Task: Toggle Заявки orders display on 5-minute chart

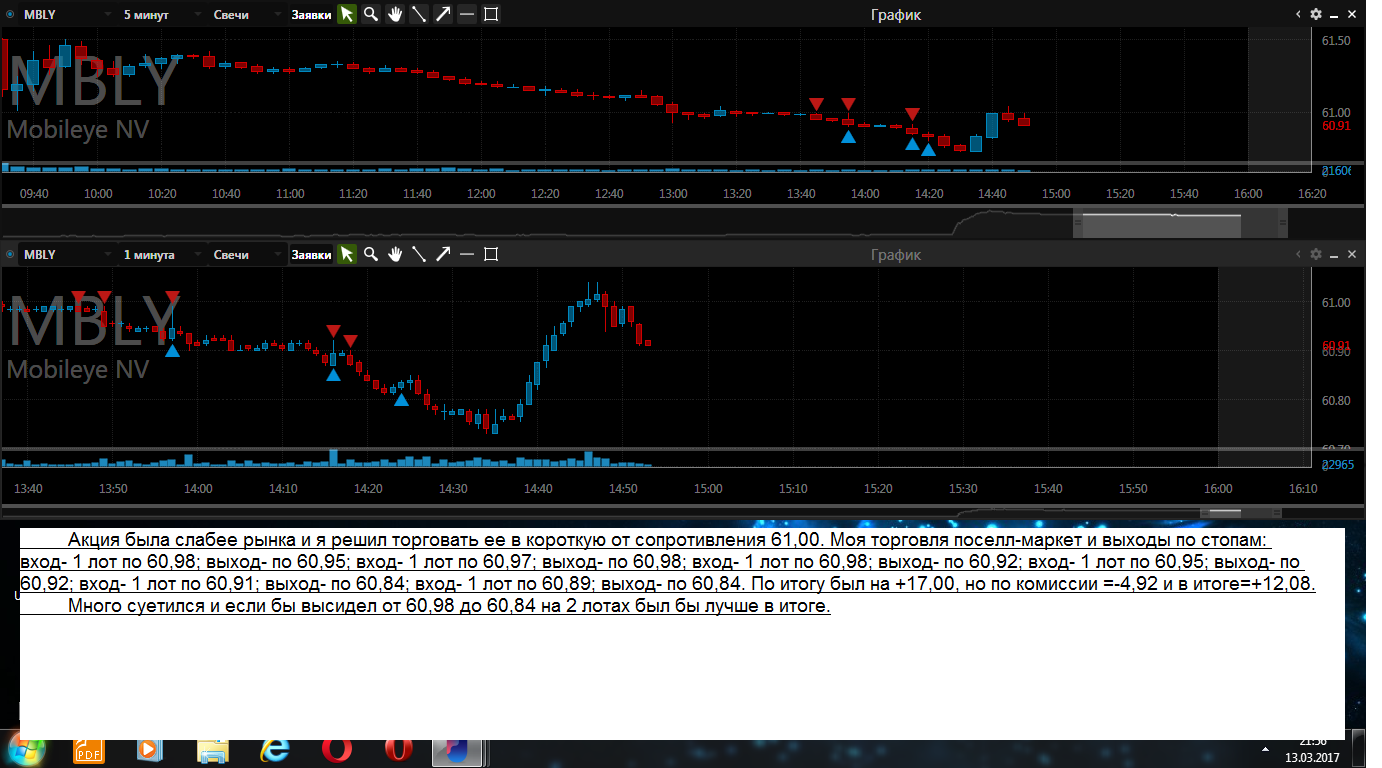Action: (x=311, y=14)
